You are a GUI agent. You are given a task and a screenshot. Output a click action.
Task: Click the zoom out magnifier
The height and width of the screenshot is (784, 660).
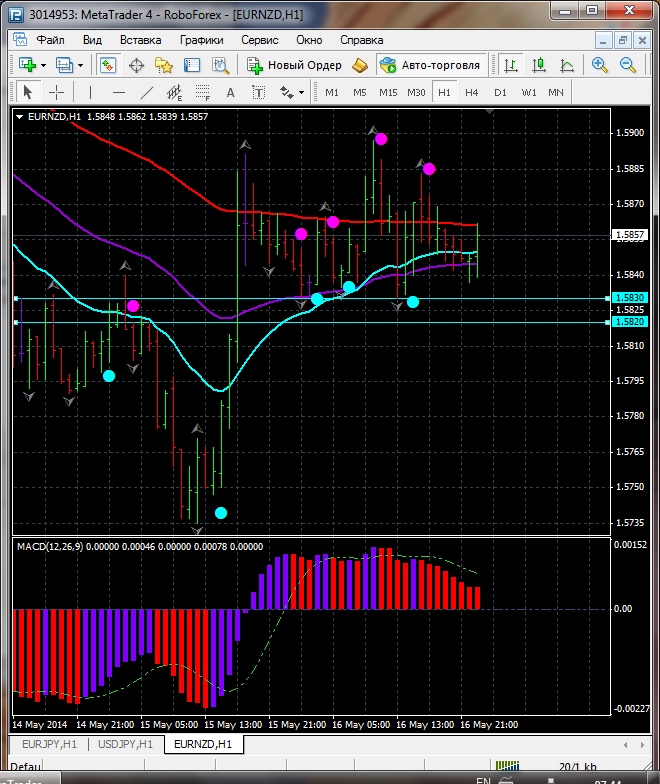[629, 65]
